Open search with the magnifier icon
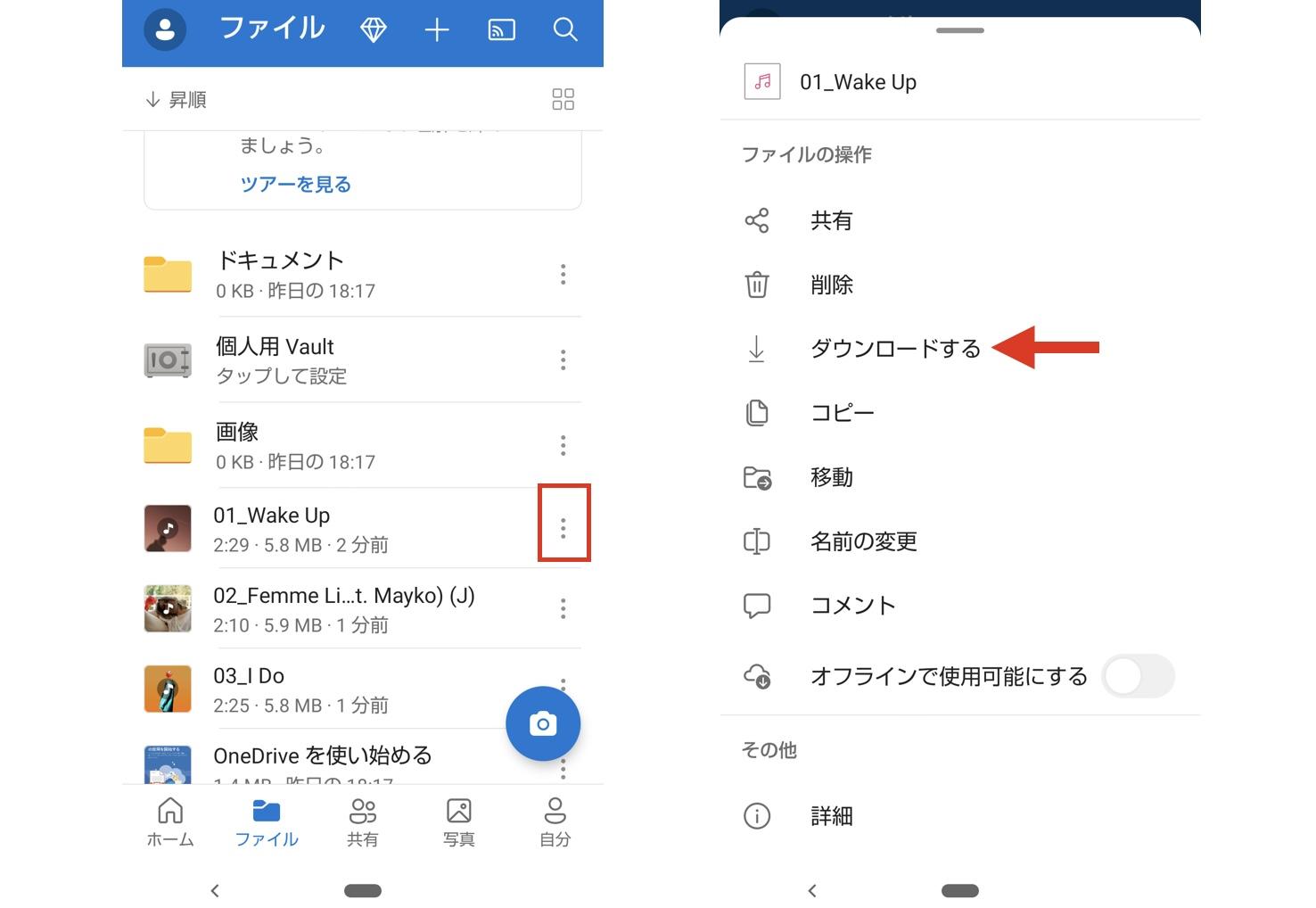 (565, 30)
